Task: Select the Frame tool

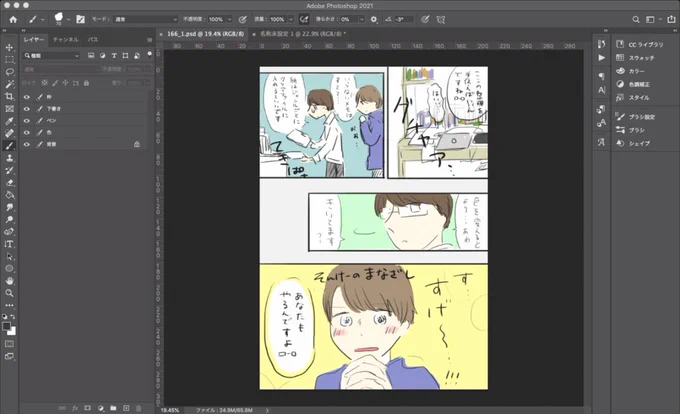Action: [9, 108]
